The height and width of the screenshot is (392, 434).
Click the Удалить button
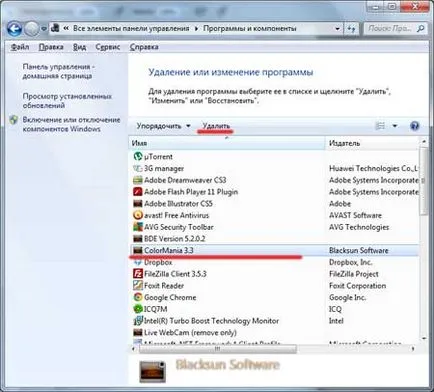click(x=216, y=126)
